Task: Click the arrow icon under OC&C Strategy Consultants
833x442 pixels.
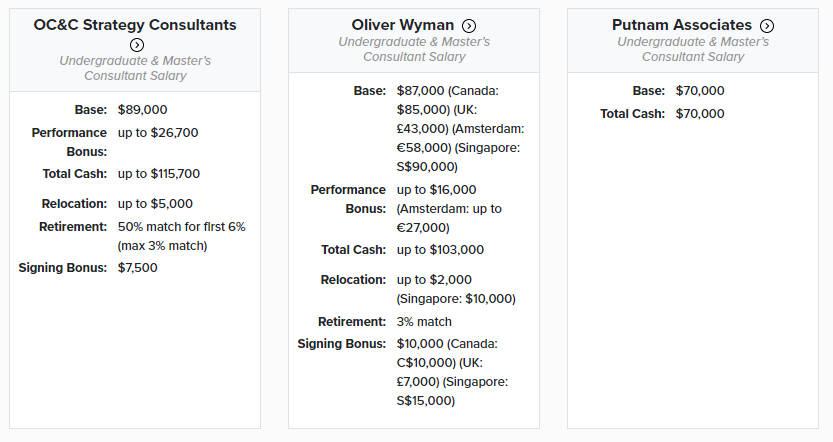Action: pyautogui.click(x=137, y=44)
